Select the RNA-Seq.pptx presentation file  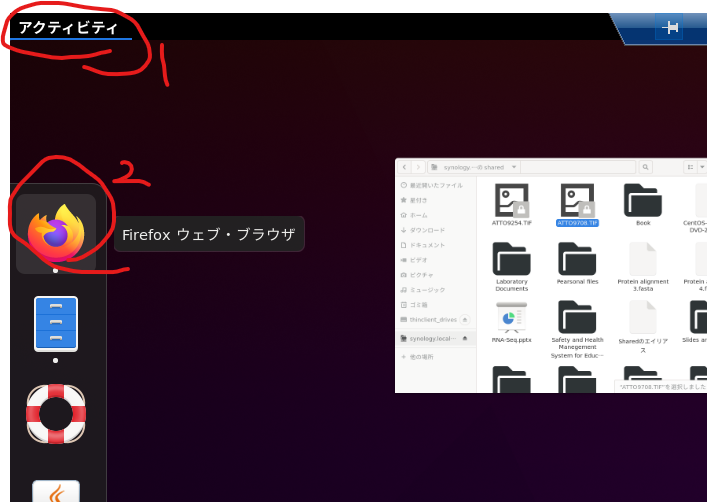pyautogui.click(x=511, y=322)
